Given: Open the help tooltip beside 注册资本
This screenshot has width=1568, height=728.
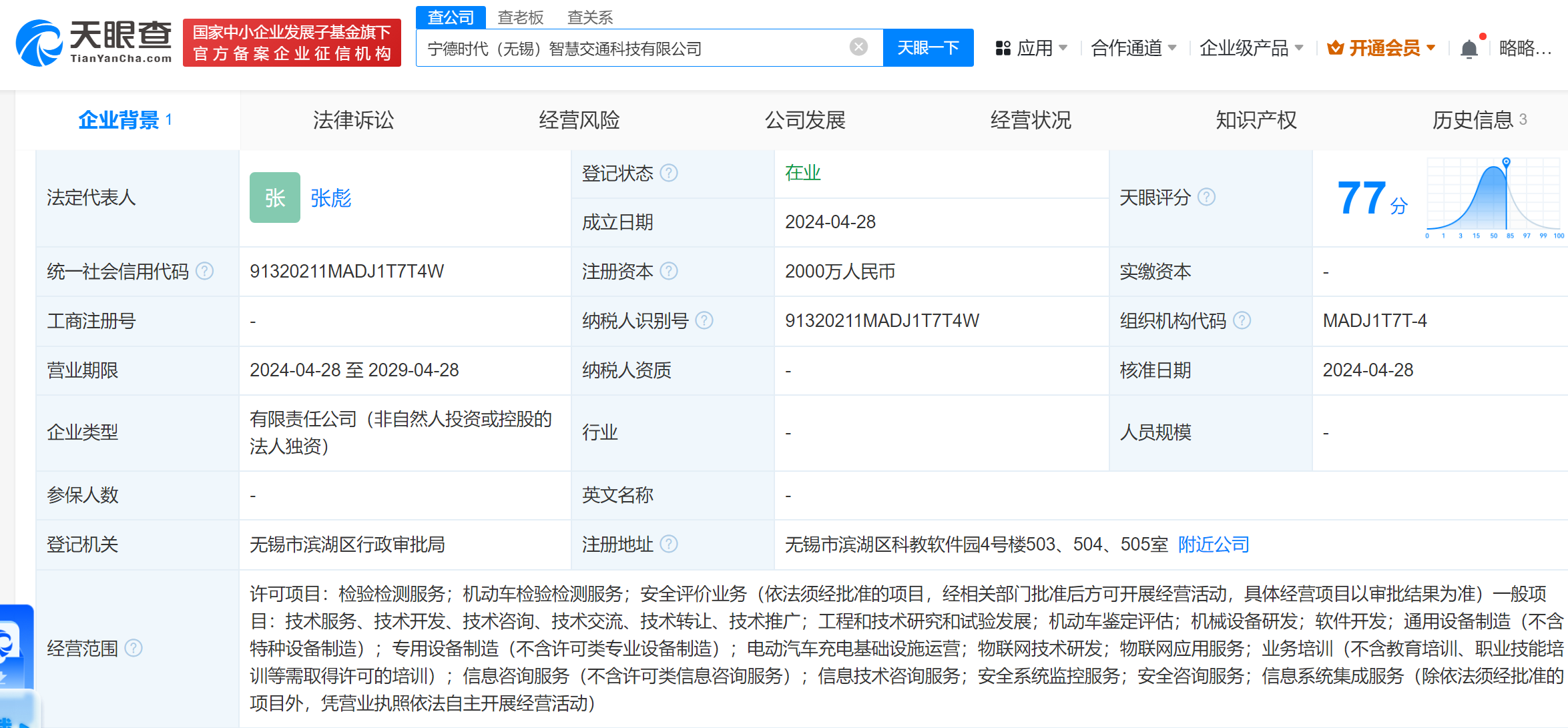Looking at the screenshot, I should (x=670, y=272).
